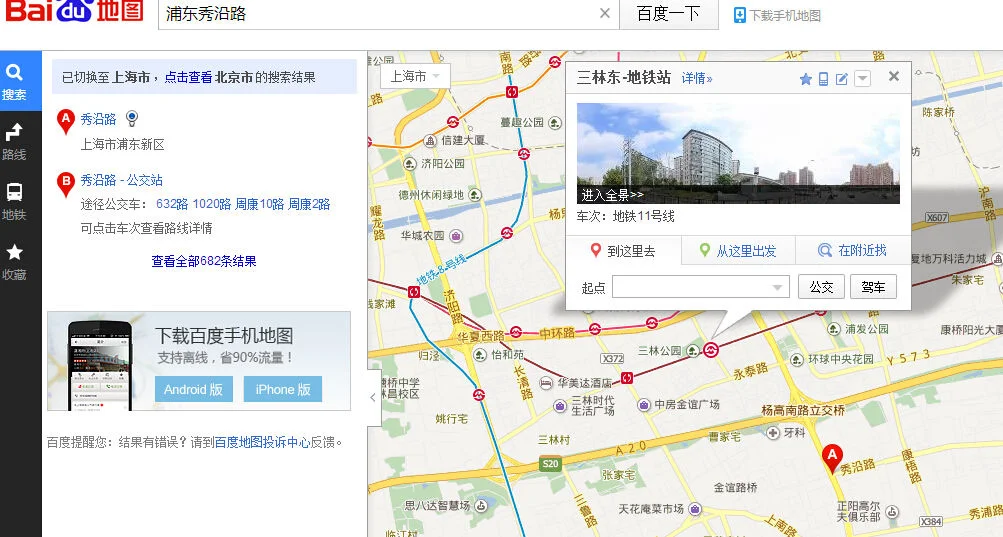The width and height of the screenshot is (1003, 537).
Task: Click the 天花庵菜市场 market icon
Action: coord(695,509)
